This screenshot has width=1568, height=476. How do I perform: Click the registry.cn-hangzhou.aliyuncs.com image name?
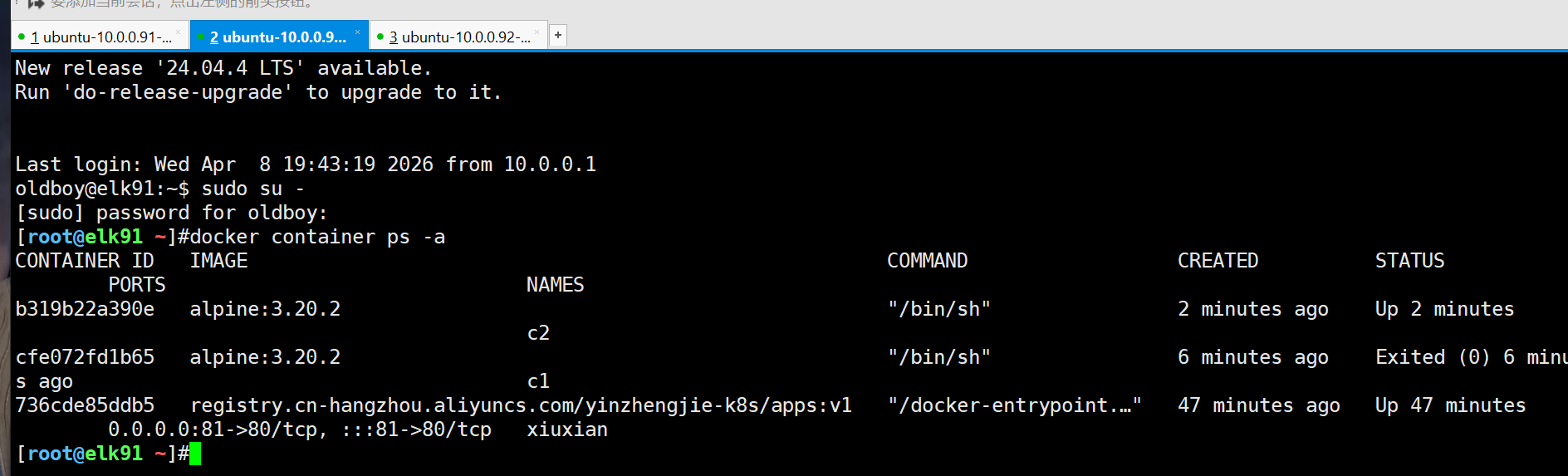point(521,405)
